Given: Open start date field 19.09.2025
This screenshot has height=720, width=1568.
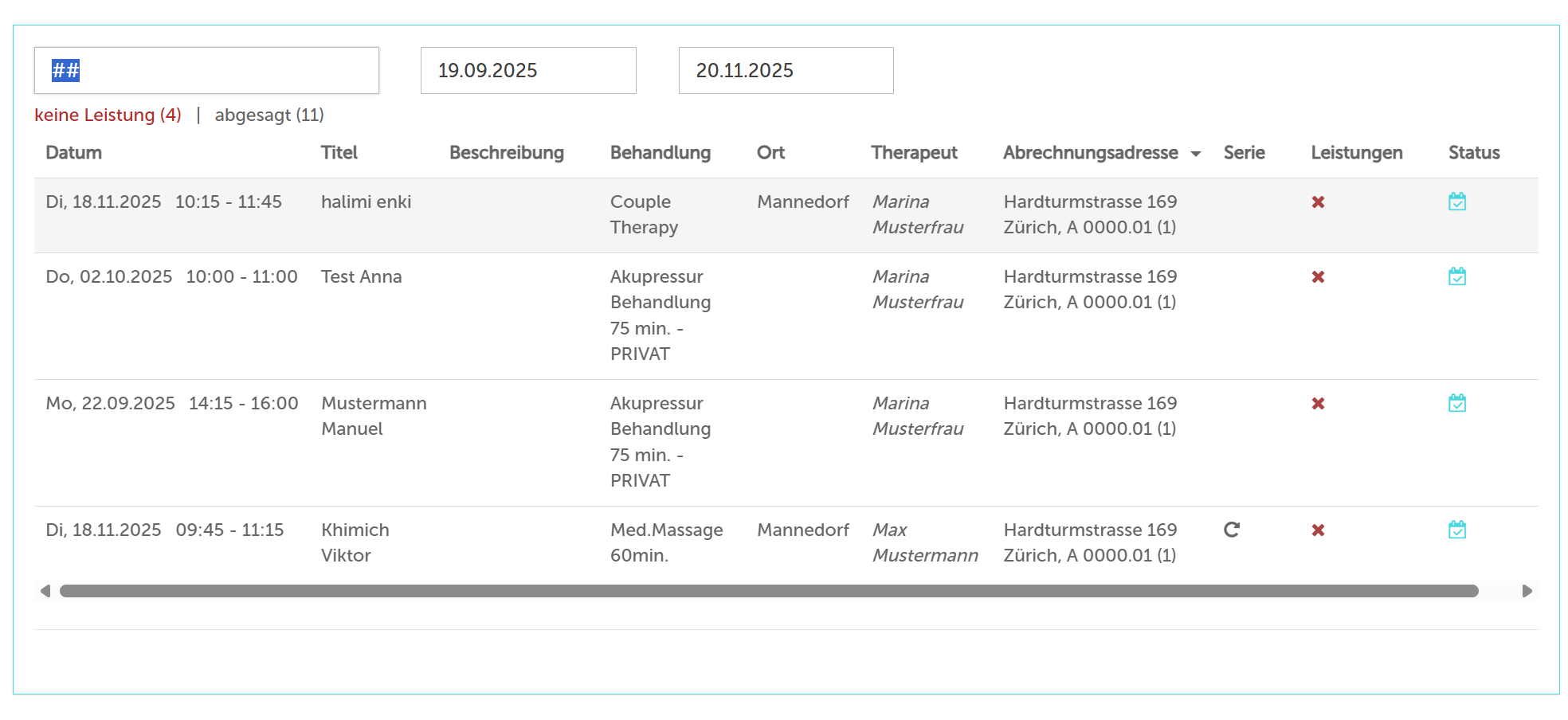Looking at the screenshot, I should coord(527,71).
